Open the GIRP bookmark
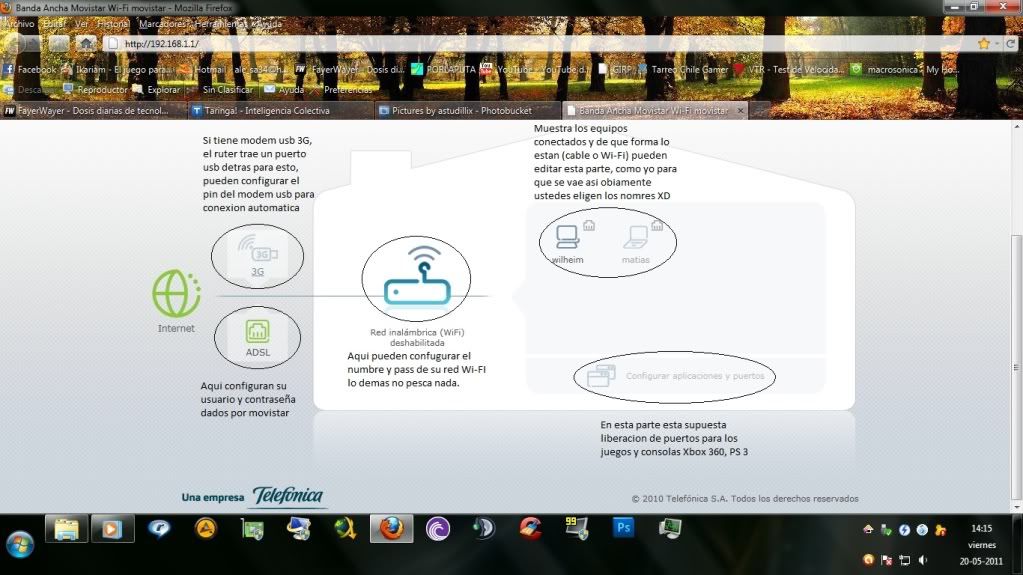 (x=615, y=69)
